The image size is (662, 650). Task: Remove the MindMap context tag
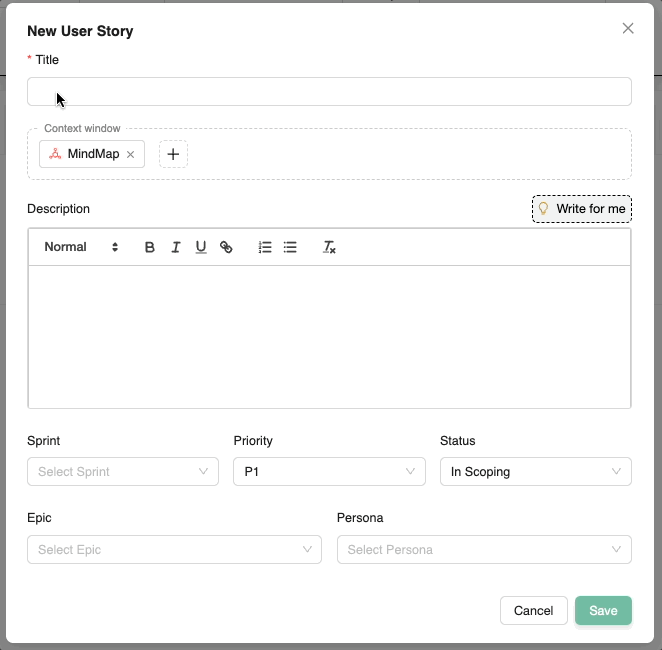130,155
